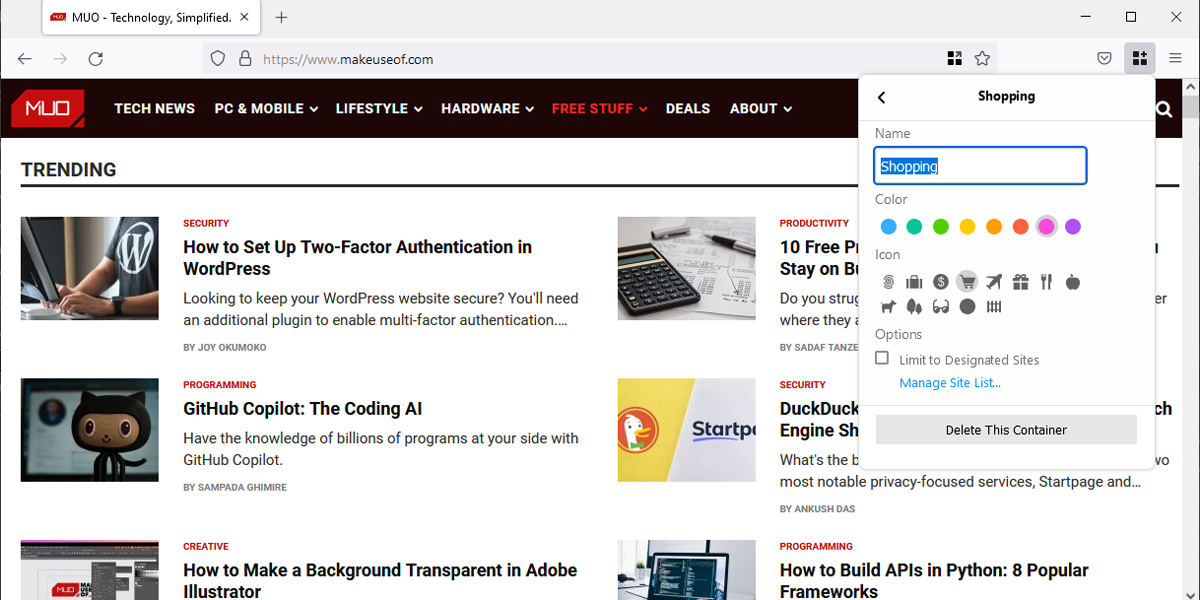Choose the pink container color
Viewport: 1200px width, 600px height.
(1046, 226)
